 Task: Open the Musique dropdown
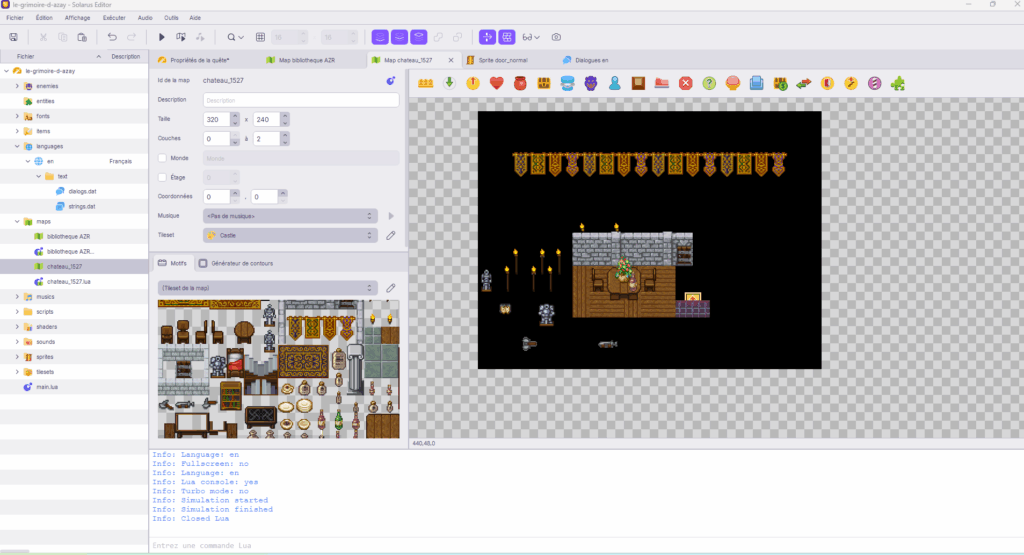point(289,216)
